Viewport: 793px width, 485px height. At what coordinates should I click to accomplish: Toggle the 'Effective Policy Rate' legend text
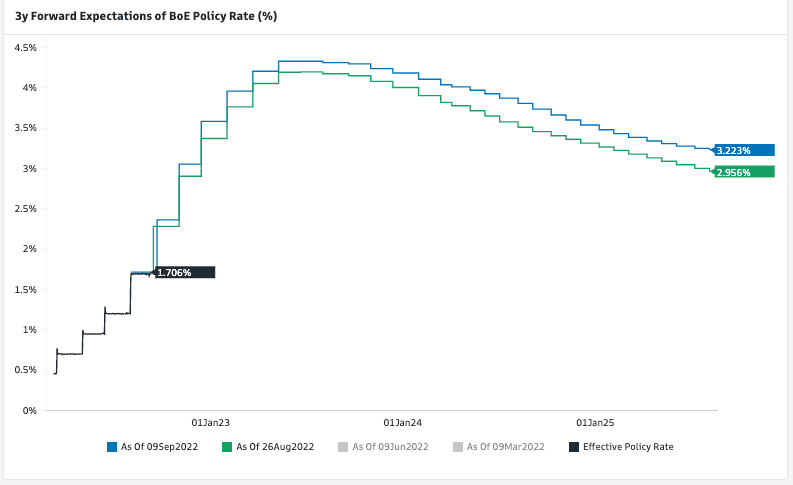[628, 446]
